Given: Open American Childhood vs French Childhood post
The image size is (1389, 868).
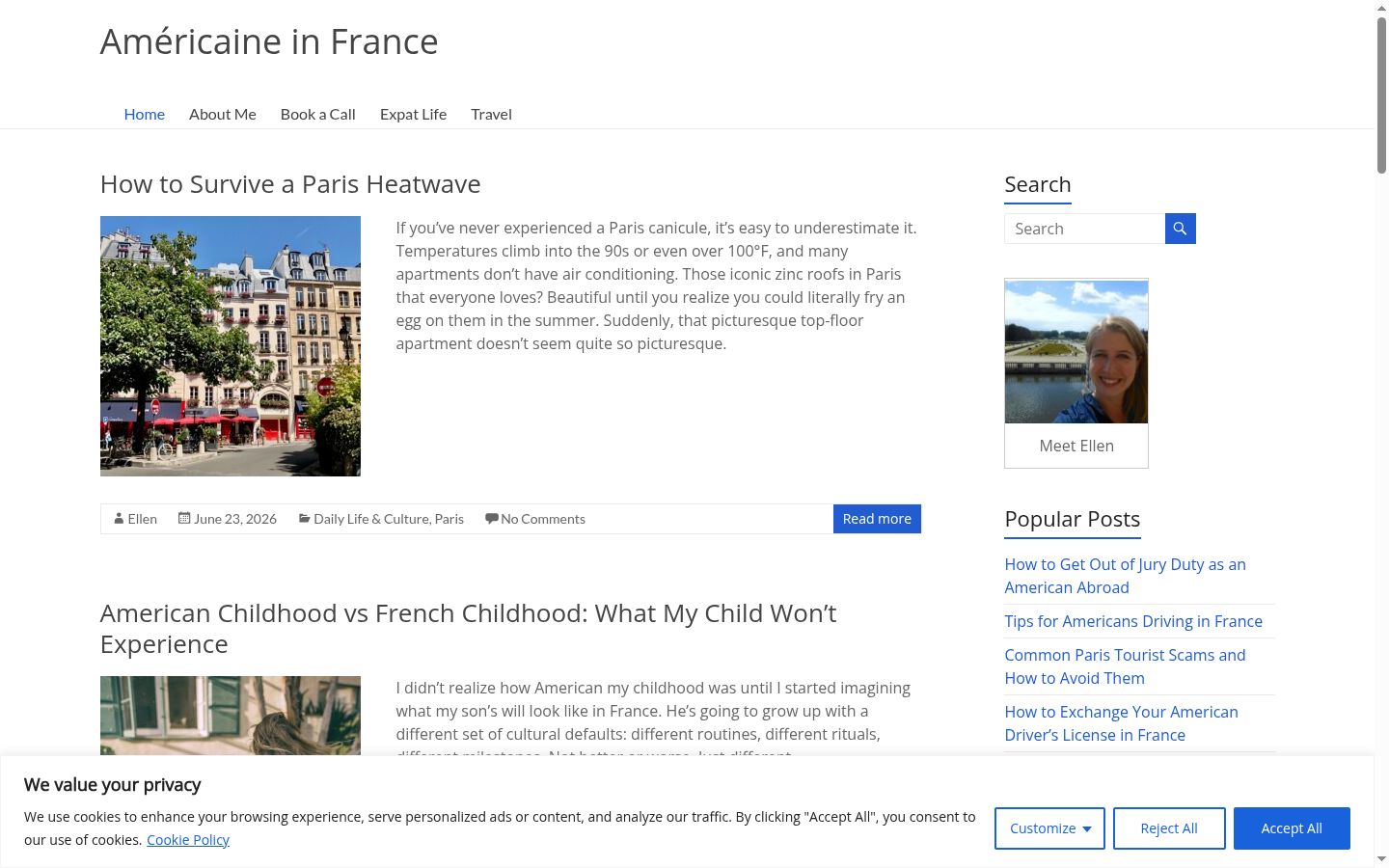Looking at the screenshot, I should 469,629.
